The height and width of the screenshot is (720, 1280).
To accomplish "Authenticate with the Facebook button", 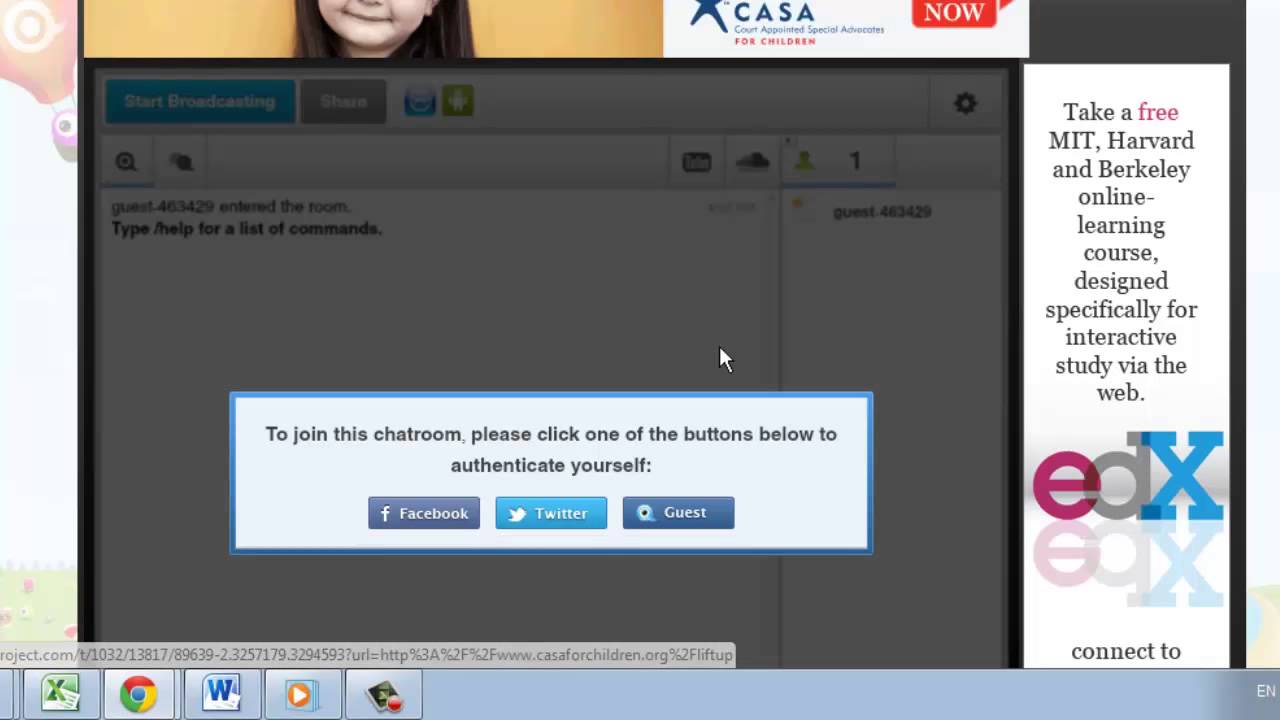I will [x=424, y=513].
